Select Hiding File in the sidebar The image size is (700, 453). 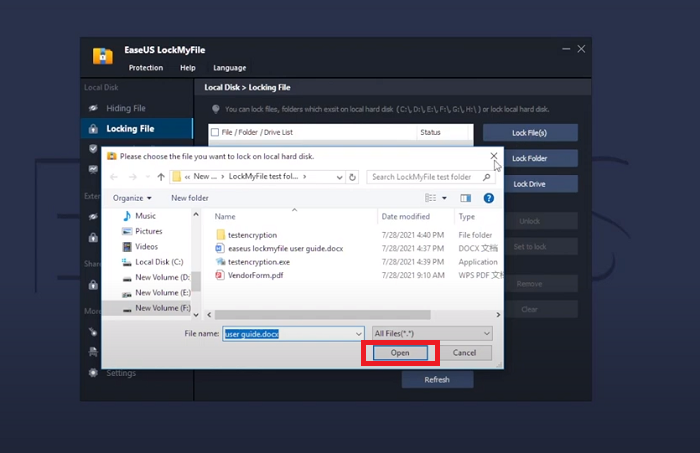[x=137, y=108]
